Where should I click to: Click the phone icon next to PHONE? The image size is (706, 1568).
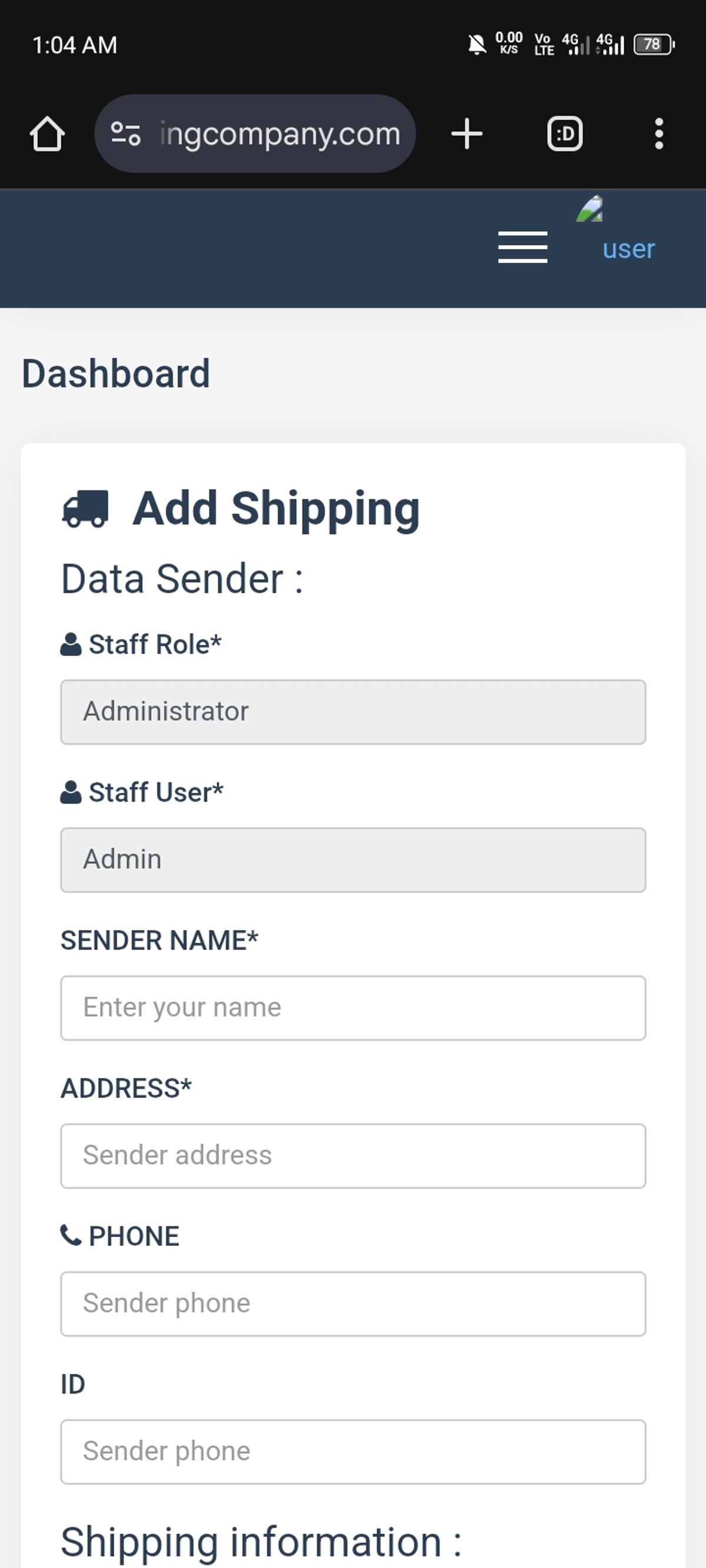pos(71,1235)
